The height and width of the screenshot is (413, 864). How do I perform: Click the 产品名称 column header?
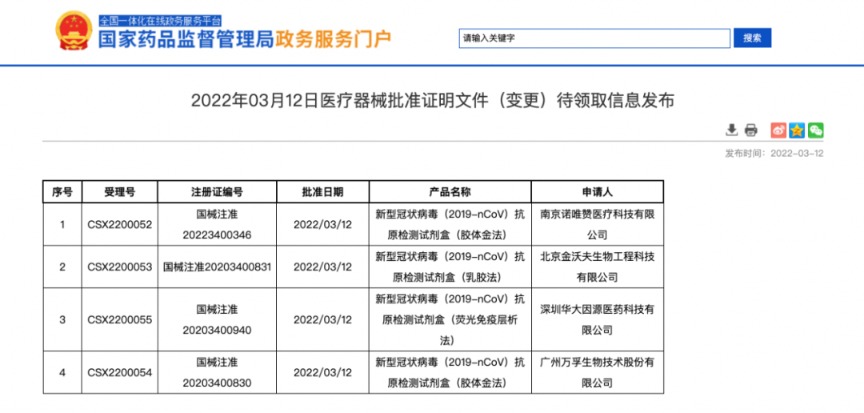tap(450, 192)
